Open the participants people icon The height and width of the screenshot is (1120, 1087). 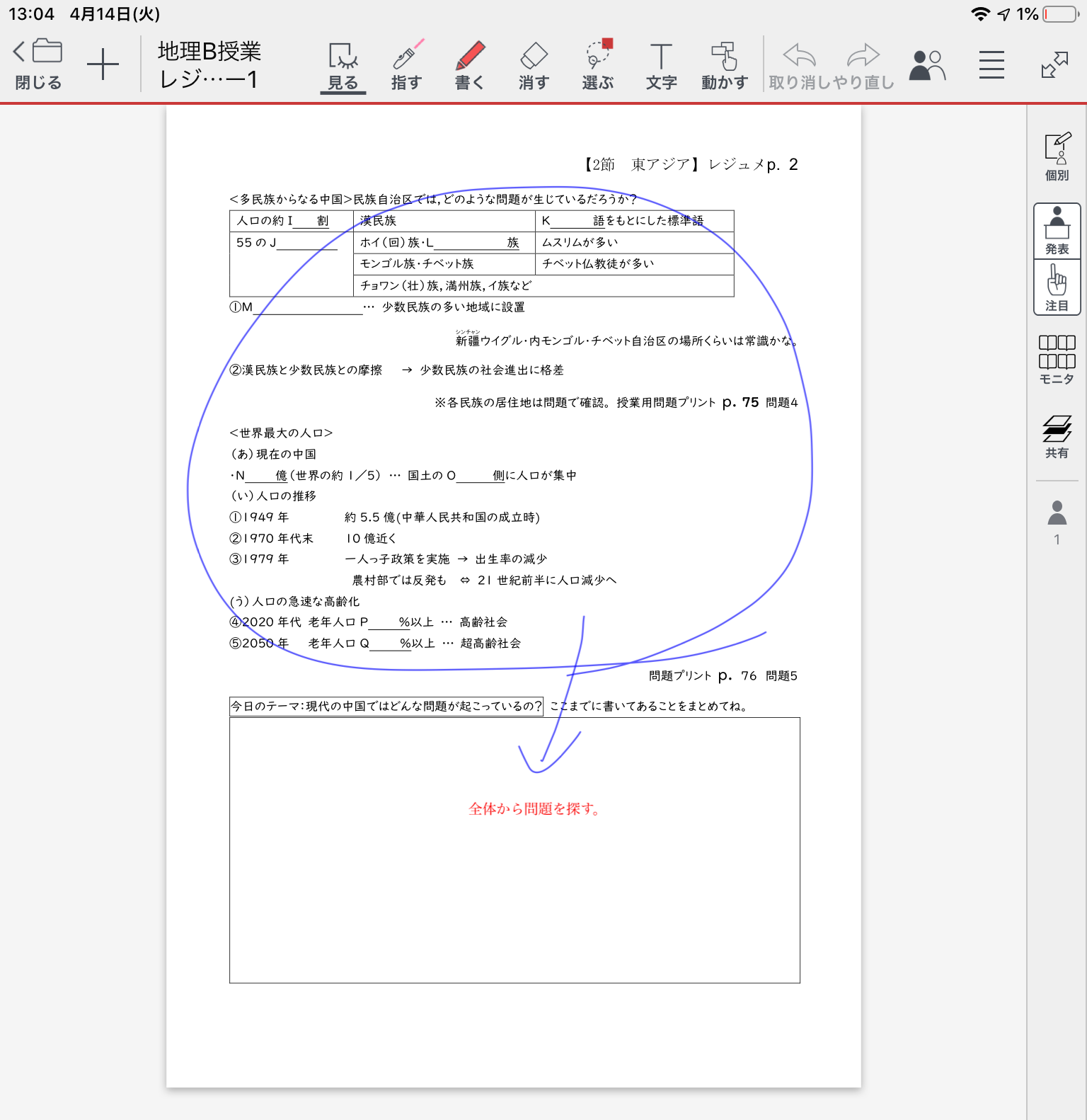pyautogui.click(x=927, y=65)
